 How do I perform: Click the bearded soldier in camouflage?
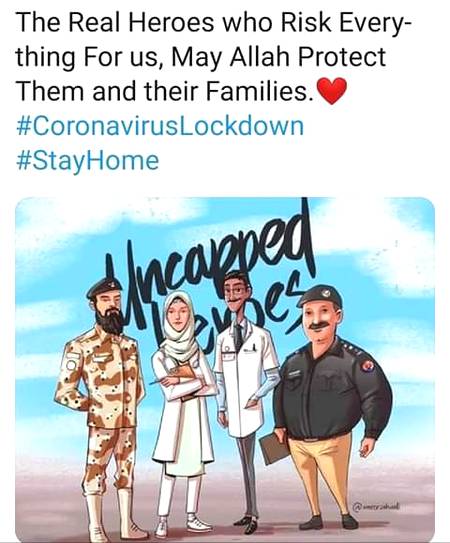(x=102, y=409)
